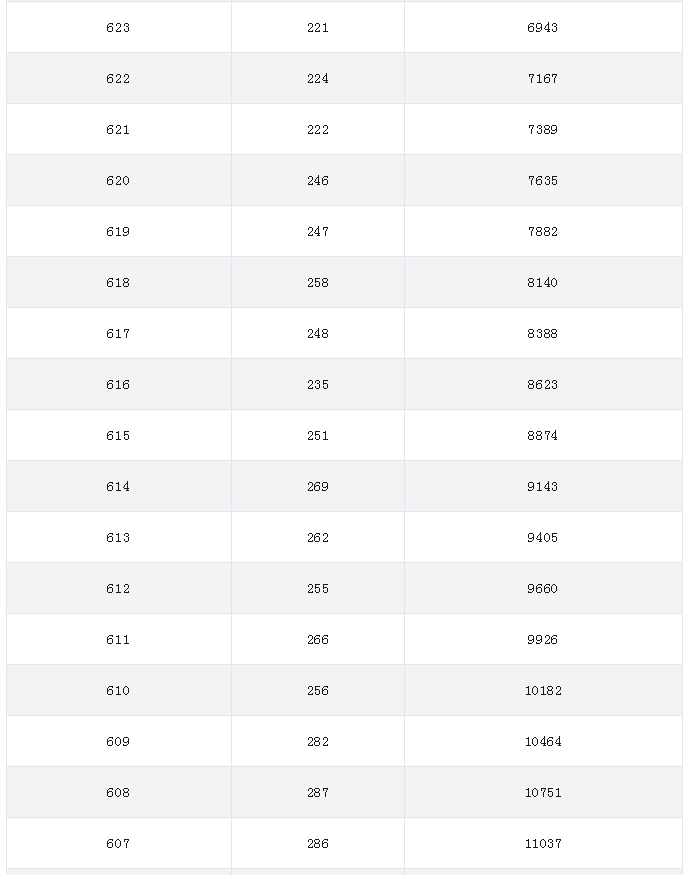The image size is (688, 875).
Task: Click the cumulative value 10182
Action: (543, 690)
